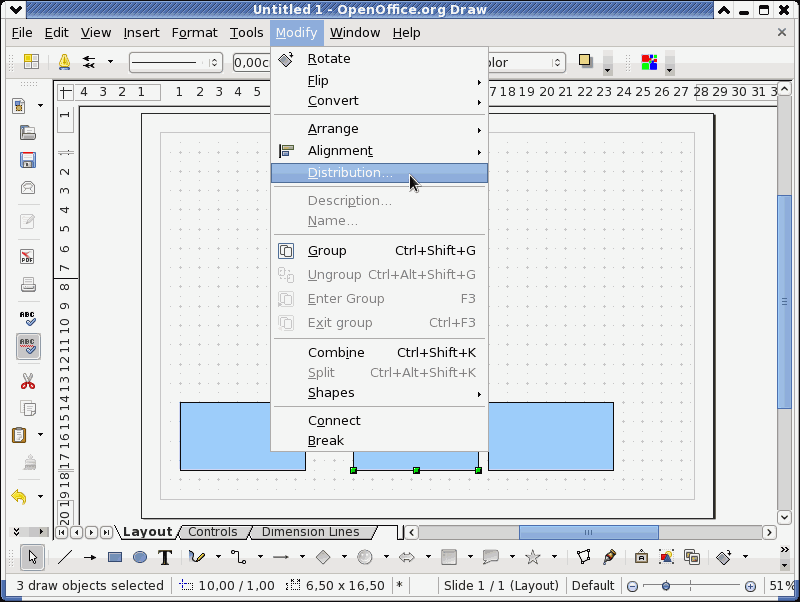Open the File menu
Screen dimensions: 800x602
coord(22,33)
